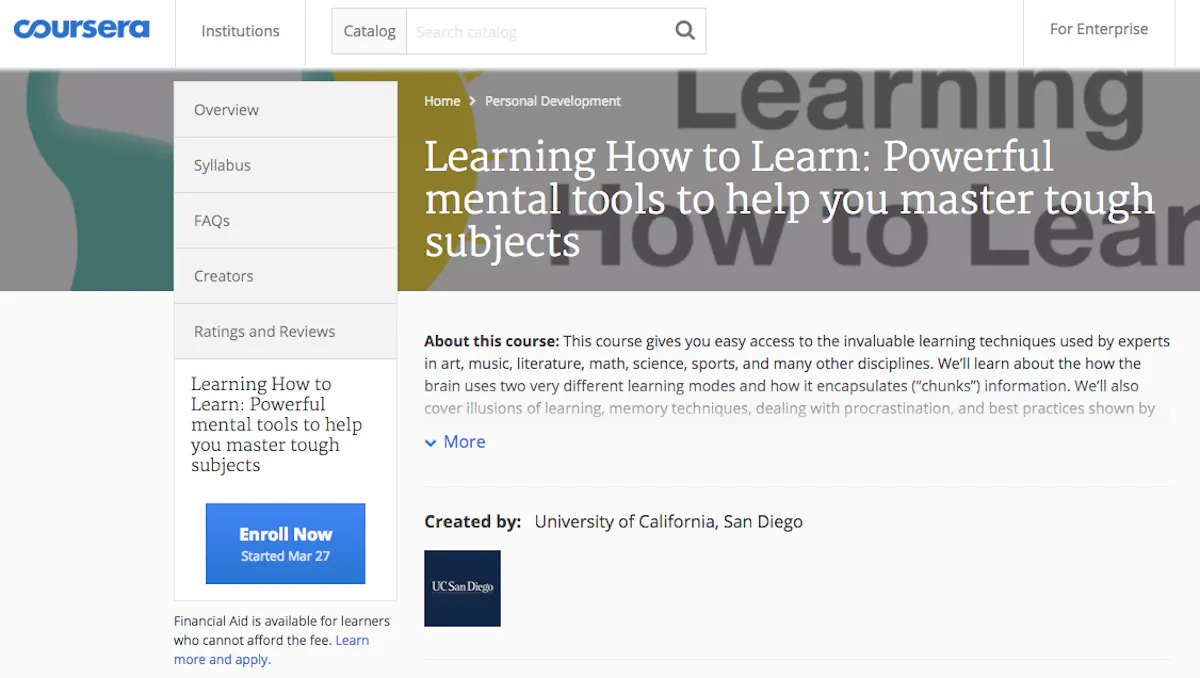Open the Catalog dropdown
Viewport: 1200px width, 678px height.
pos(369,31)
